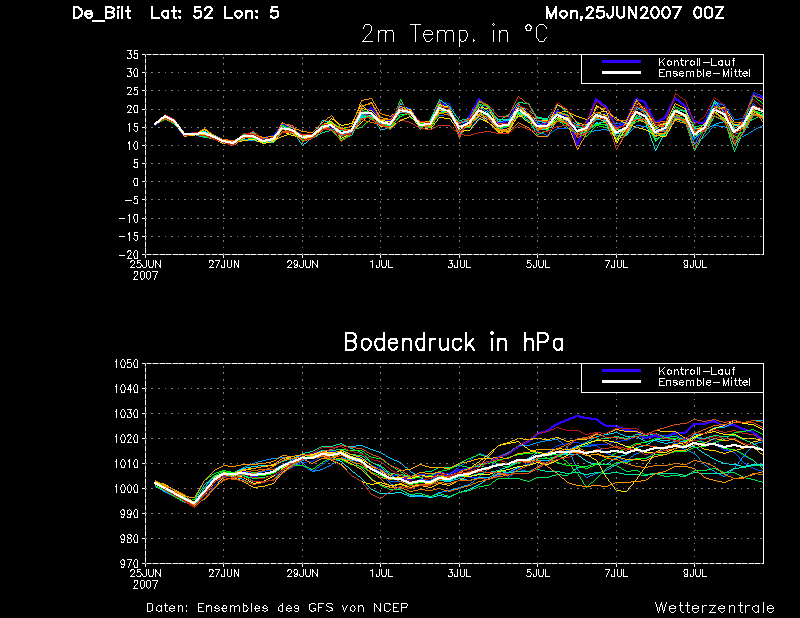Viewport: 800px width, 618px height.
Task: Click the "Daten: Ensembles des GFS von NCEP" caption
Action: [x=277, y=607]
